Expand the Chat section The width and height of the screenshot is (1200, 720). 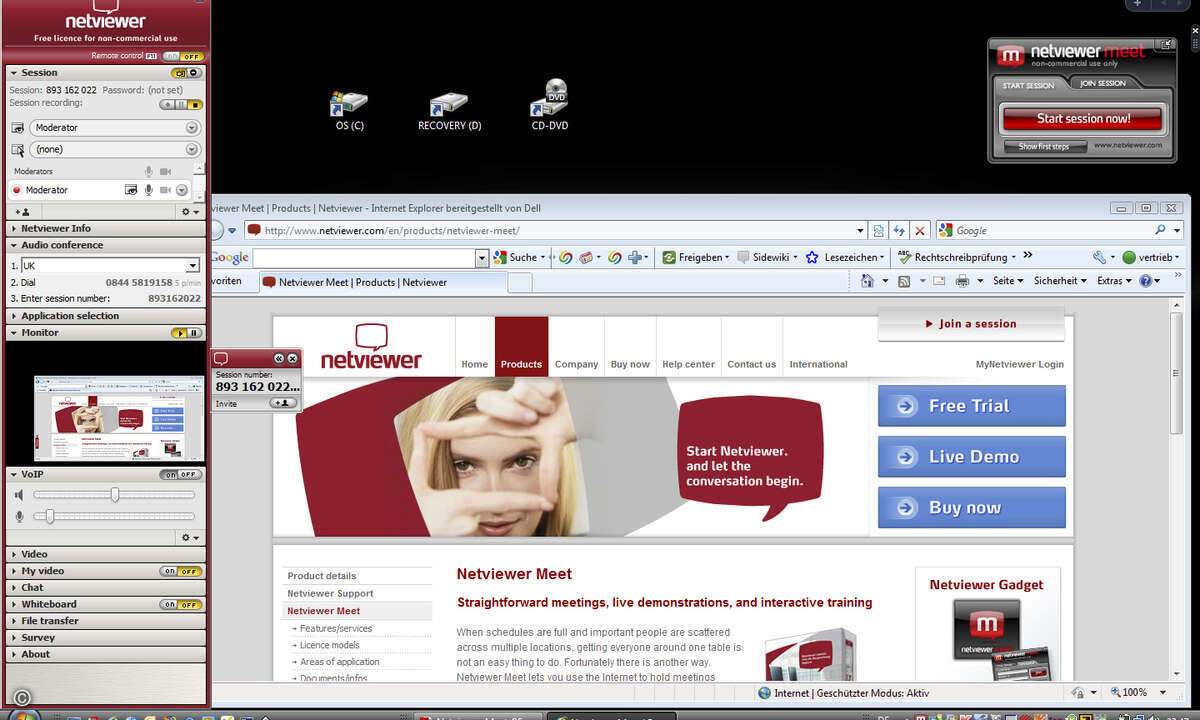pos(106,588)
